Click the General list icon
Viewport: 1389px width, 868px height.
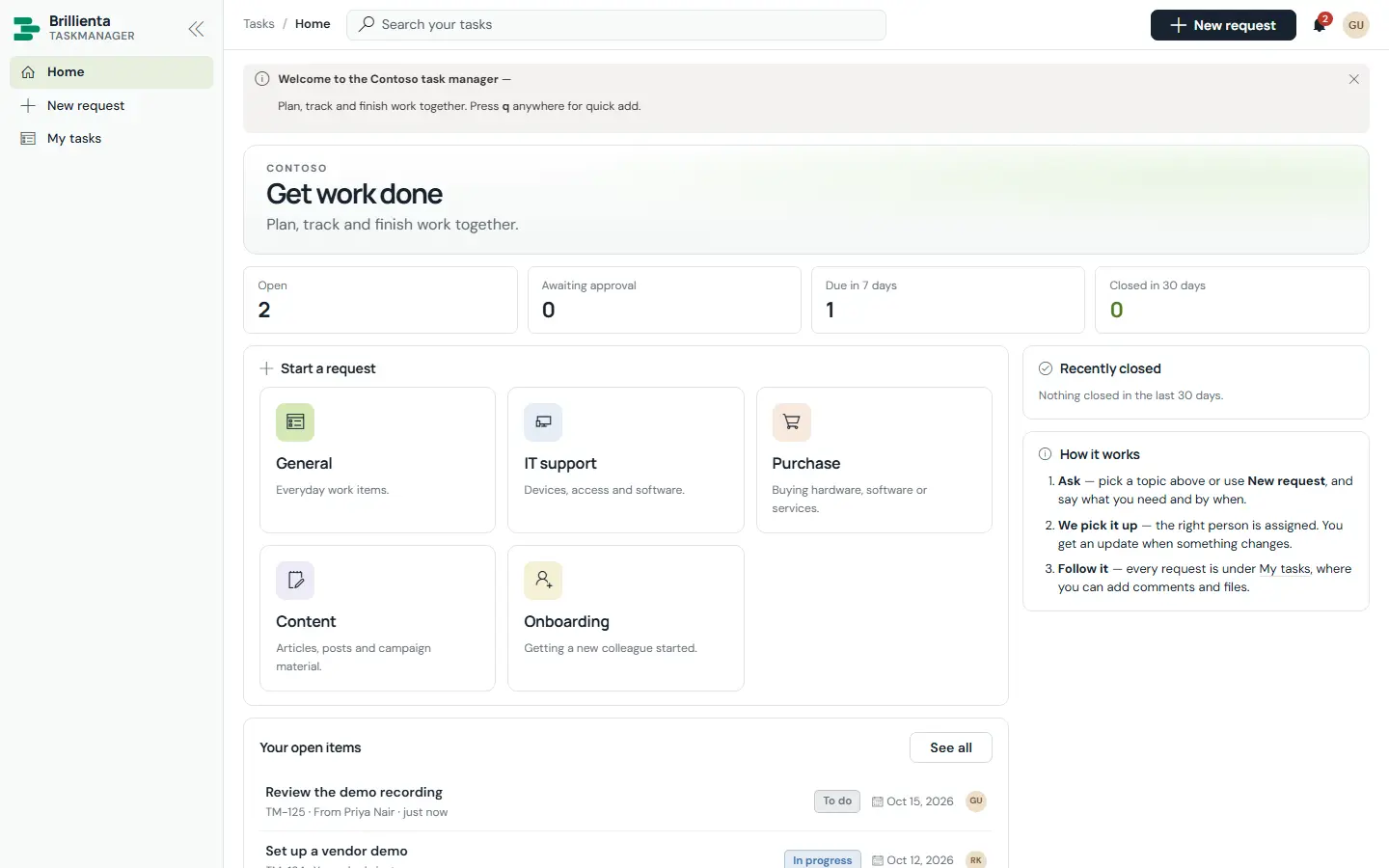click(295, 422)
